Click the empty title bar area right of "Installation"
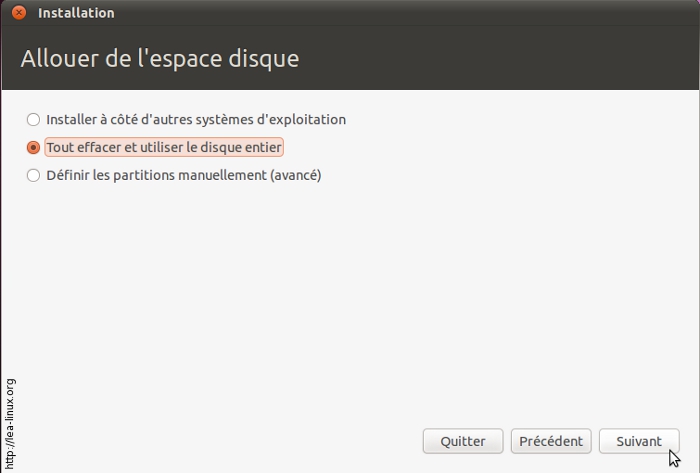This screenshot has width=700, height=473. 400,13
